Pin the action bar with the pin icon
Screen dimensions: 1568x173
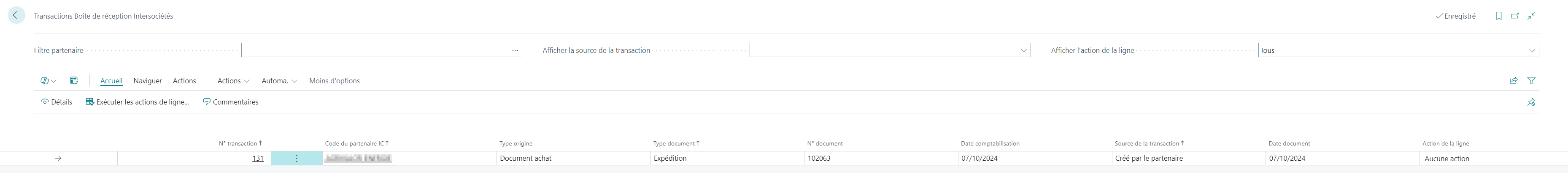coord(1531,102)
